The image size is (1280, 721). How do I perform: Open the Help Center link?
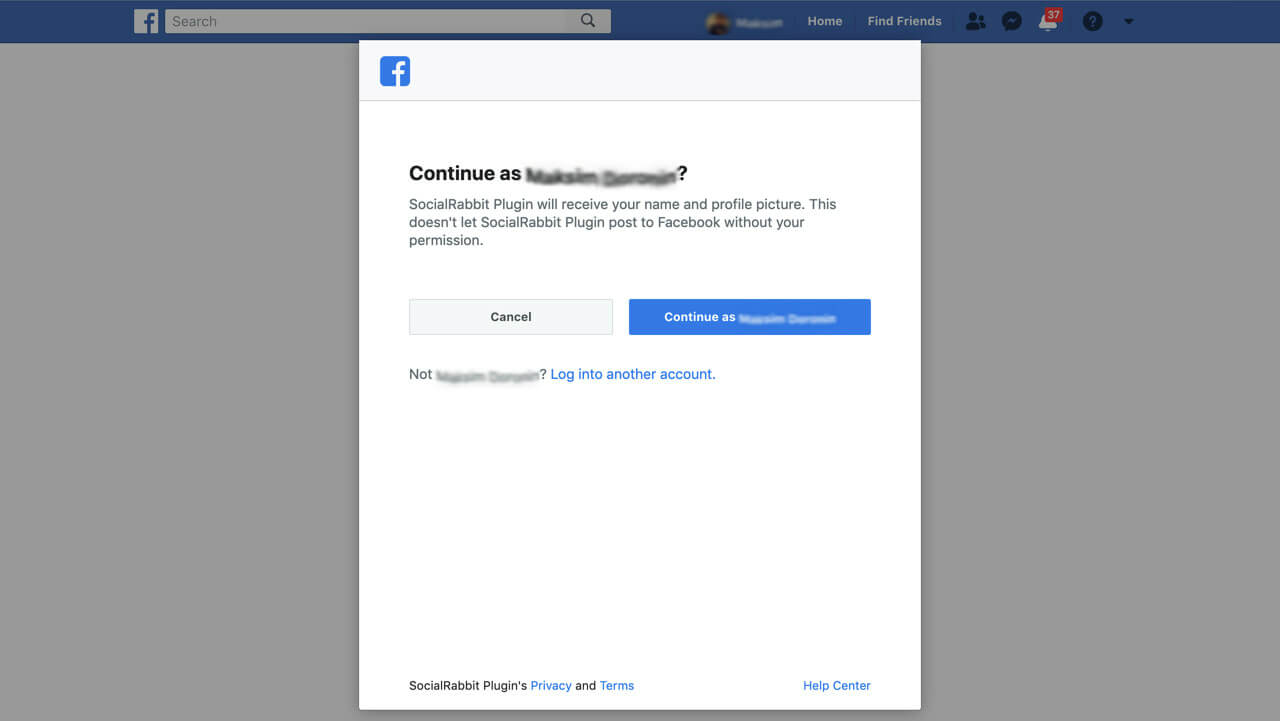[836, 685]
